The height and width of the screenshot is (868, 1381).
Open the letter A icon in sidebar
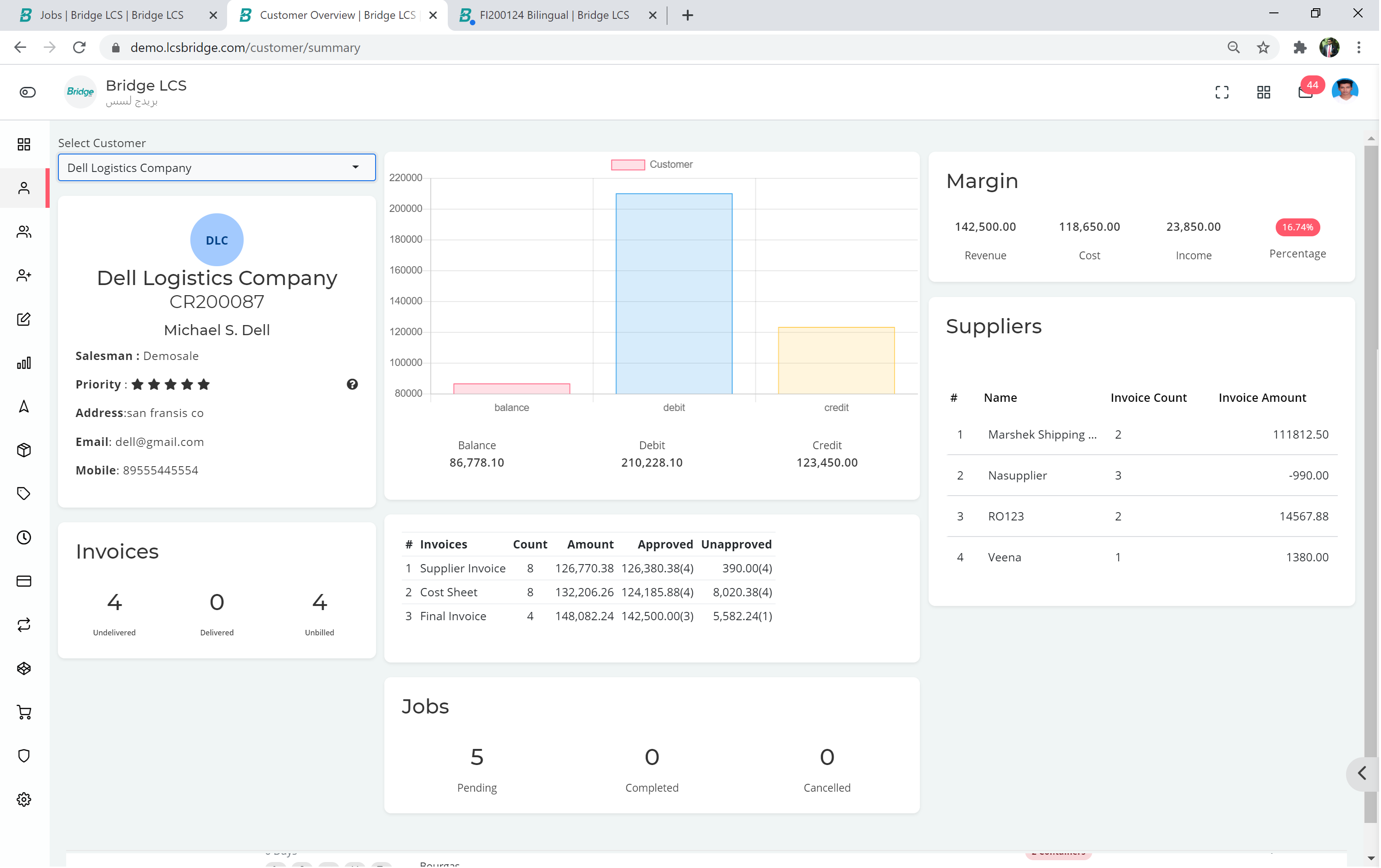[x=24, y=407]
